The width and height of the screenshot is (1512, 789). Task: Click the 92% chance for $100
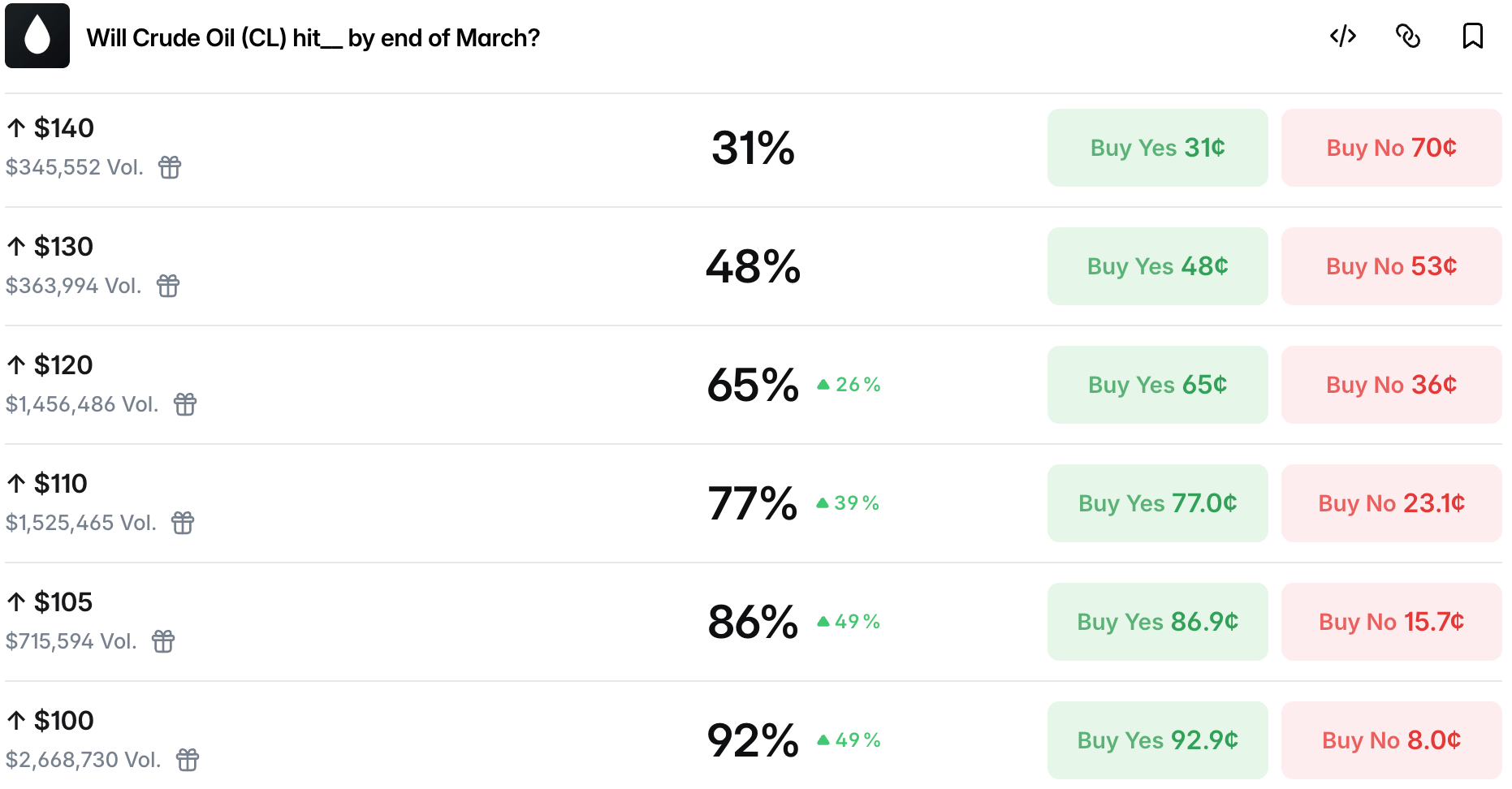tap(753, 740)
